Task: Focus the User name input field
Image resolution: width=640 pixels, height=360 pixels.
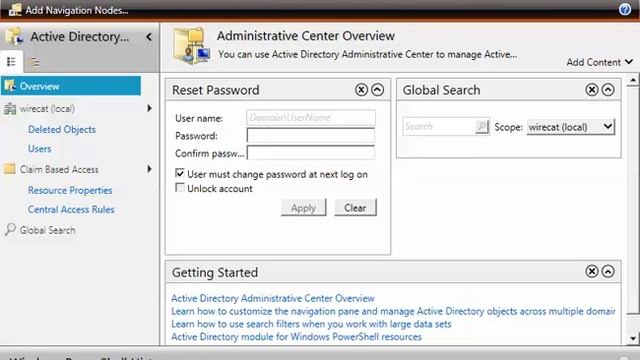Action: click(x=311, y=118)
